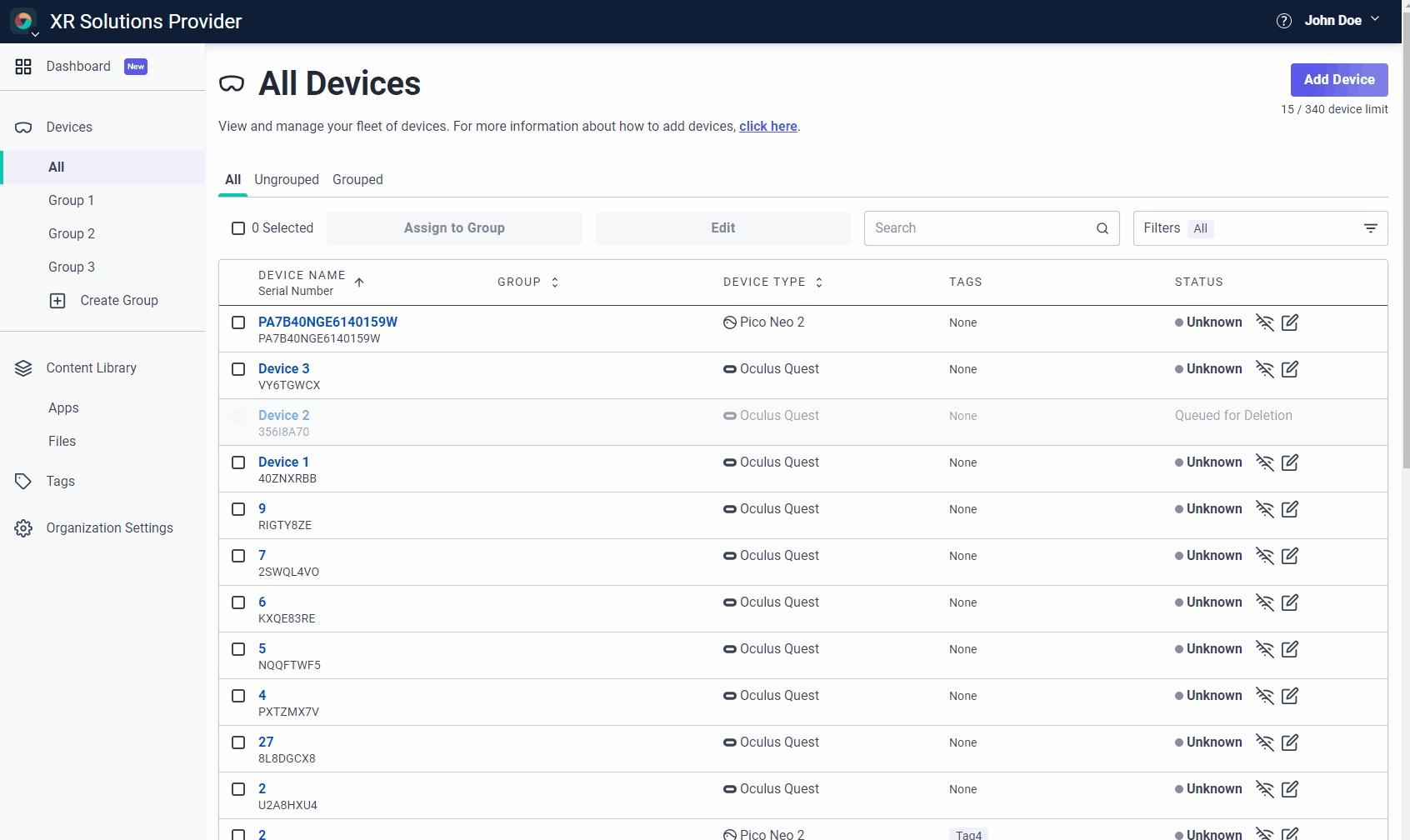This screenshot has width=1410, height=840.
Task: Click edit icon for device U2A8HXU4 row
Action: (1290, 789)
